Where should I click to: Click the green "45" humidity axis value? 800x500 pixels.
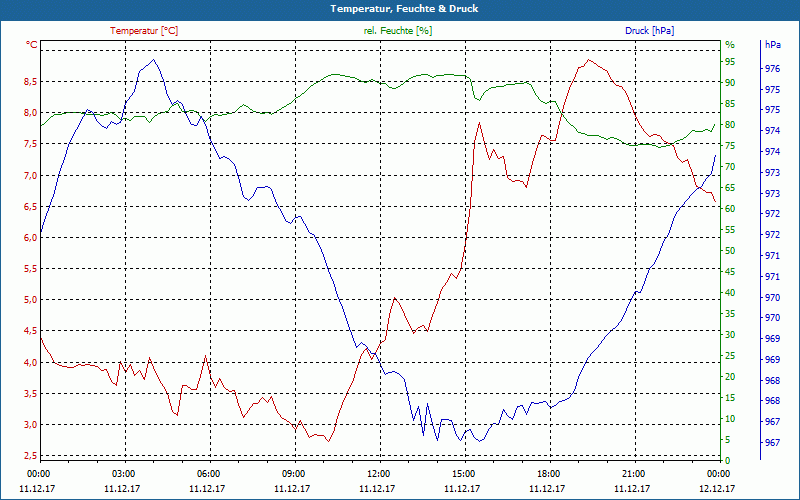pyautogui.click(x=730, y=272)
